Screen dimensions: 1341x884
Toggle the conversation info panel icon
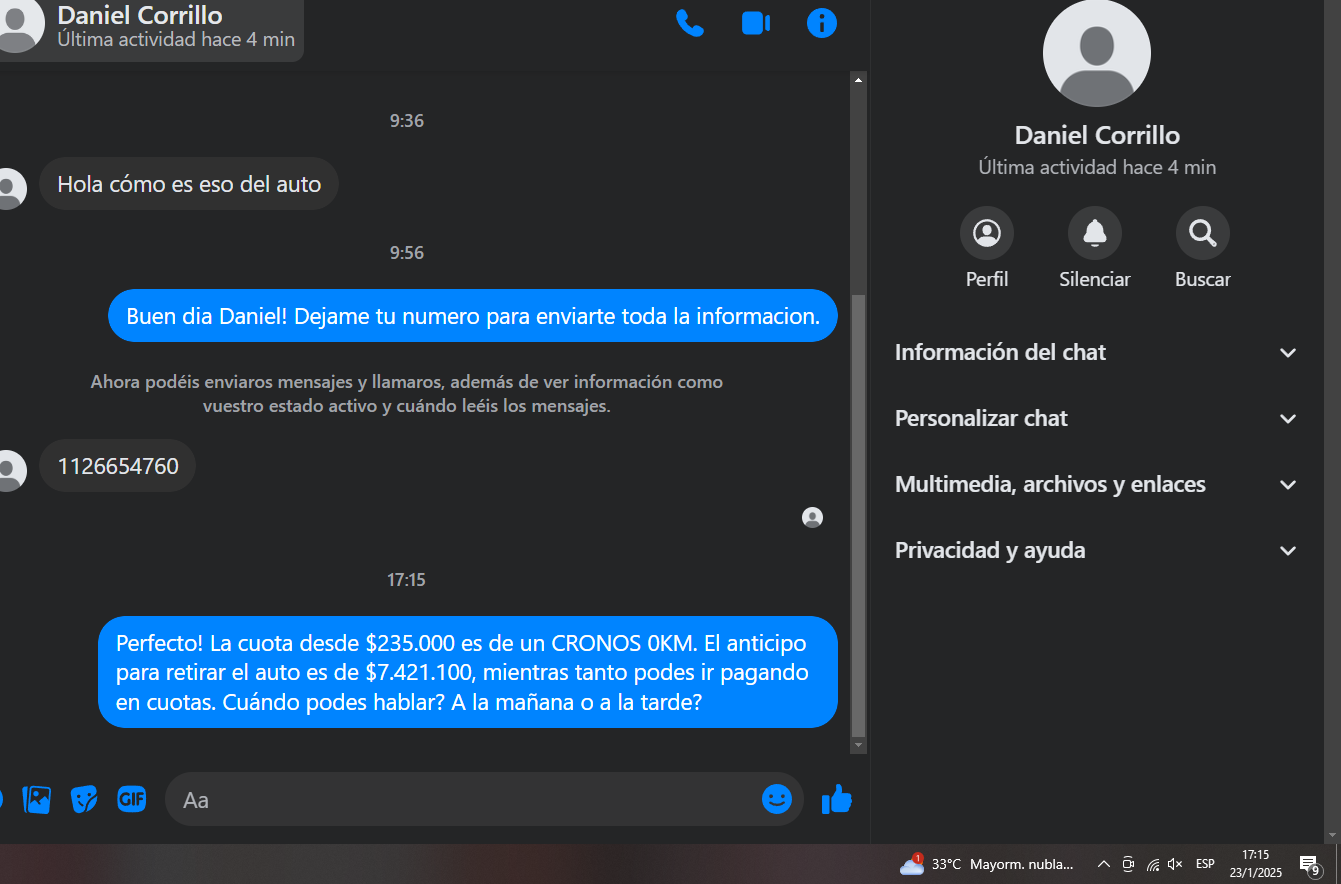tap(822, 23)
